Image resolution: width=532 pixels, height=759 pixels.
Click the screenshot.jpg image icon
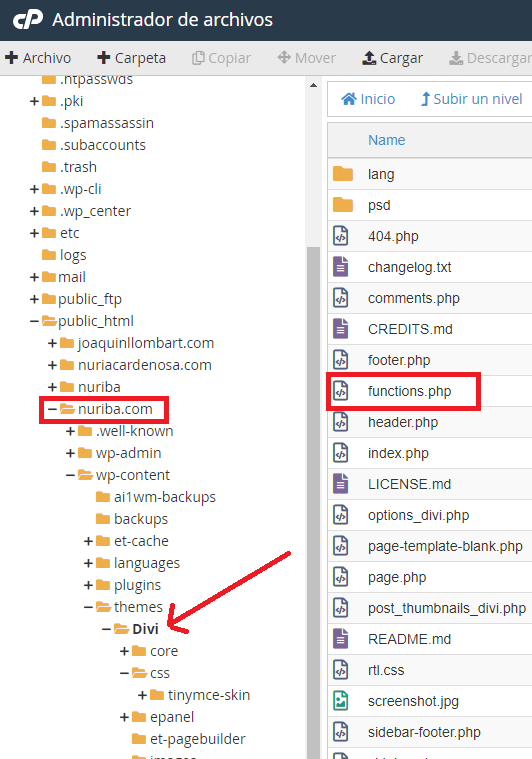click(x=341, y=700)
